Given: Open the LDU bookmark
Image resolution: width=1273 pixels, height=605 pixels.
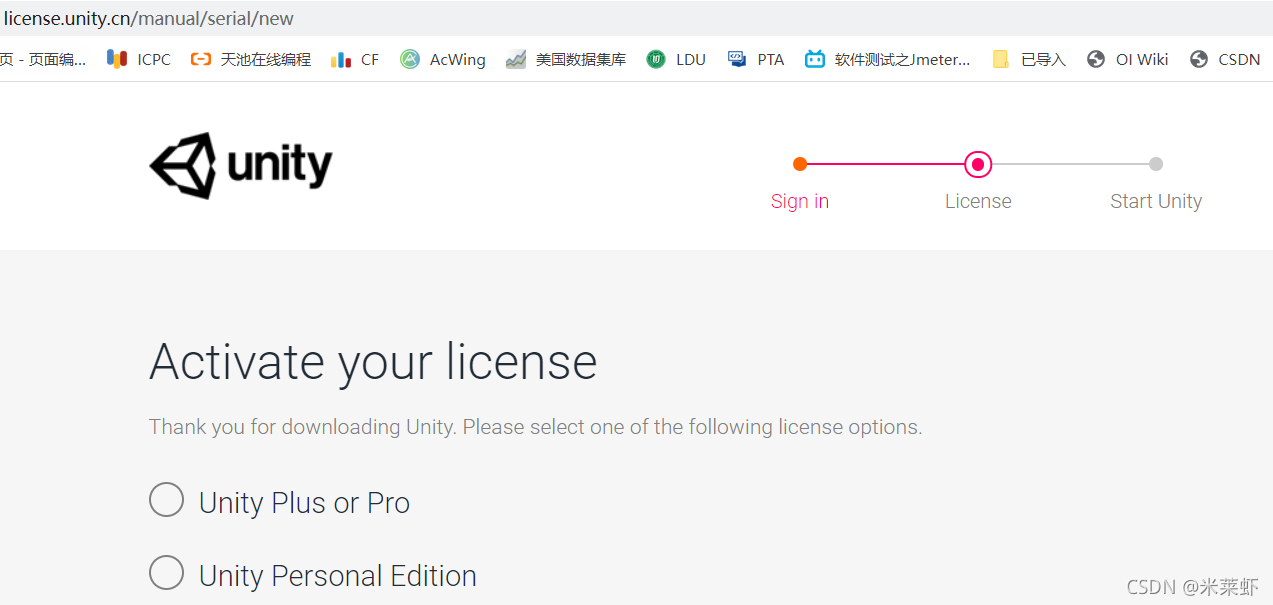Looking at the screenshot, I should [x=676, y=59].
